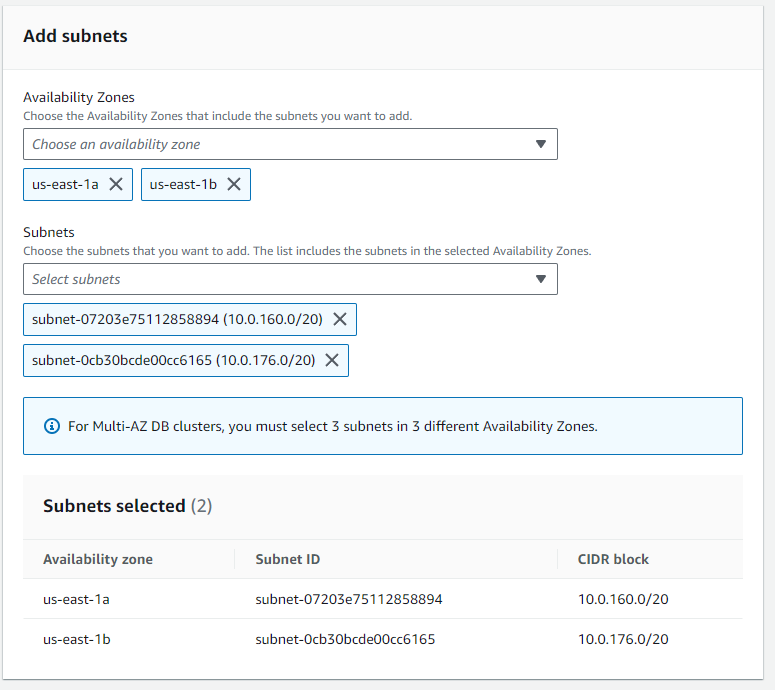The image size is (775, 690).
Task: Expand the Select subnets dropdown arrow
Action: click(x=541, y=279)
